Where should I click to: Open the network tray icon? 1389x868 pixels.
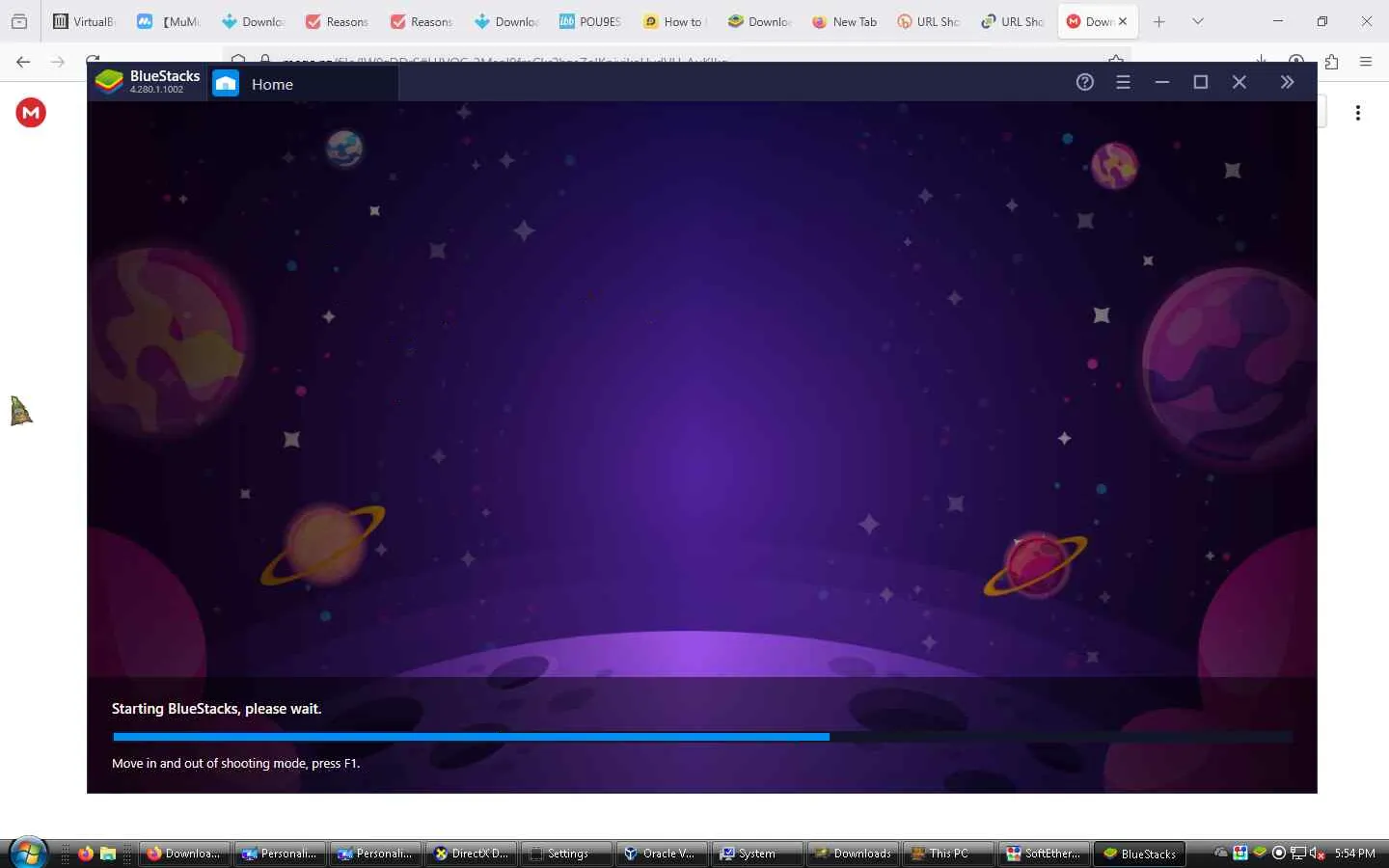click(1298, 854)
